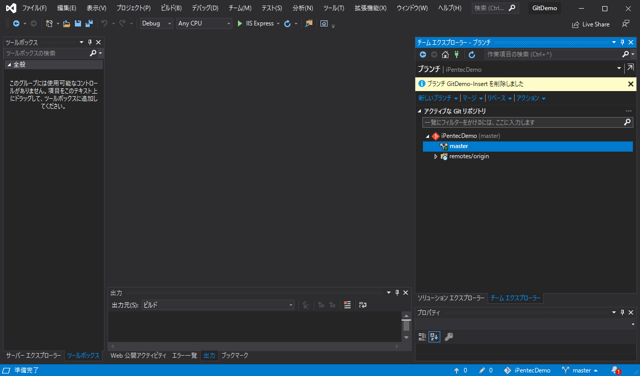Click the Save All icon
Screen dimensions: 640x376
click(x=89, y=24)
